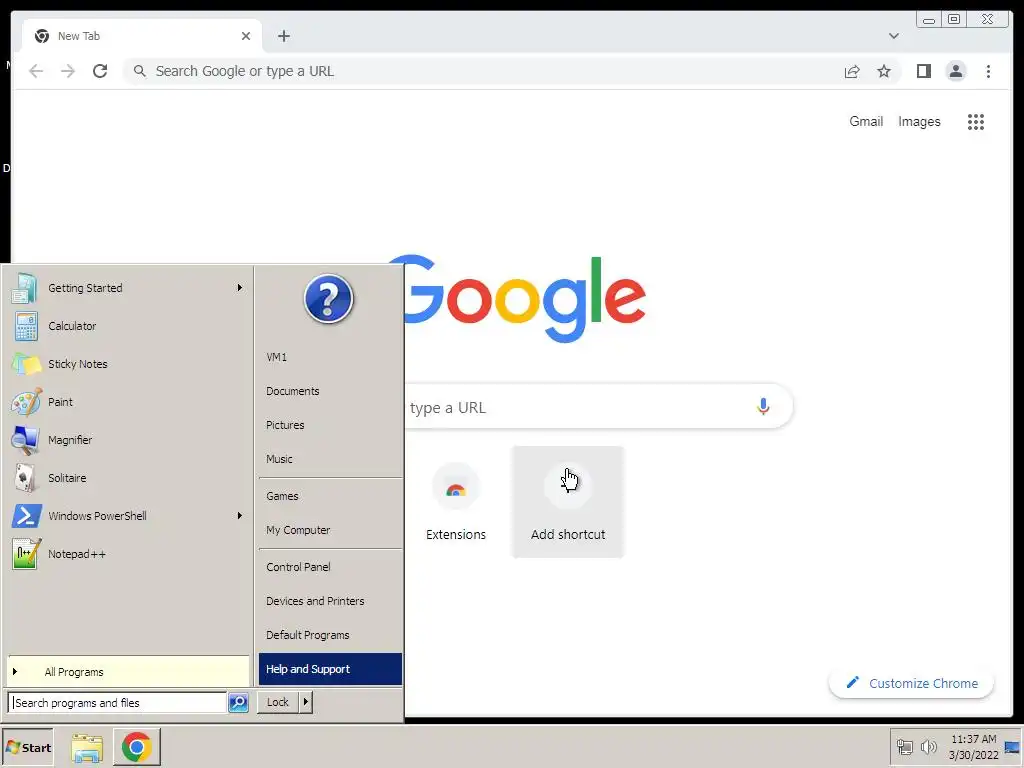Screen dimensions: 1024x768
Task: Open a new Chrome tab
Action: tap(283, 36)
